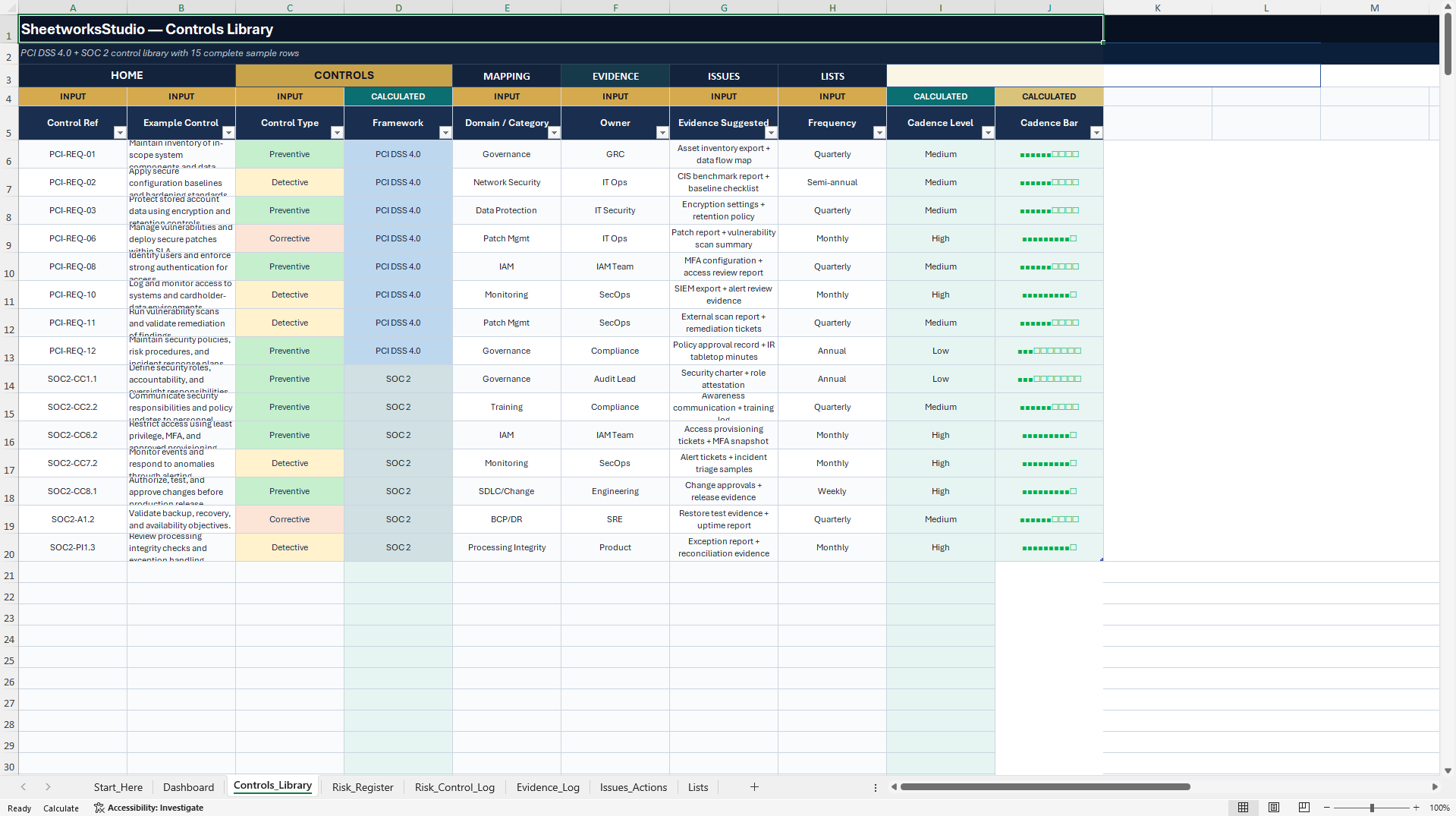Click the vertical scrollbar thumb
Screen dimensions: 1456x816
1448,43
